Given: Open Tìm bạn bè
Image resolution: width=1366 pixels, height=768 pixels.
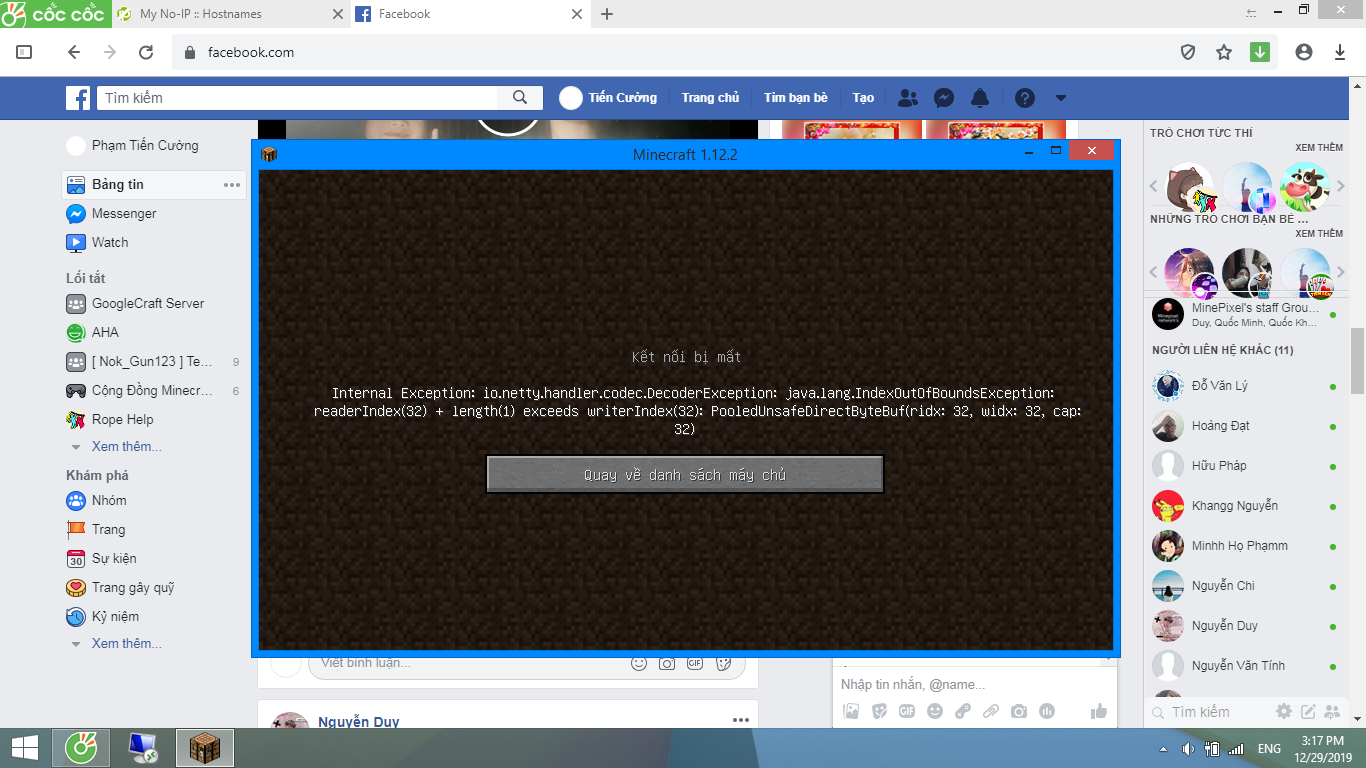Looking at the screenshot, I should 796,98.
